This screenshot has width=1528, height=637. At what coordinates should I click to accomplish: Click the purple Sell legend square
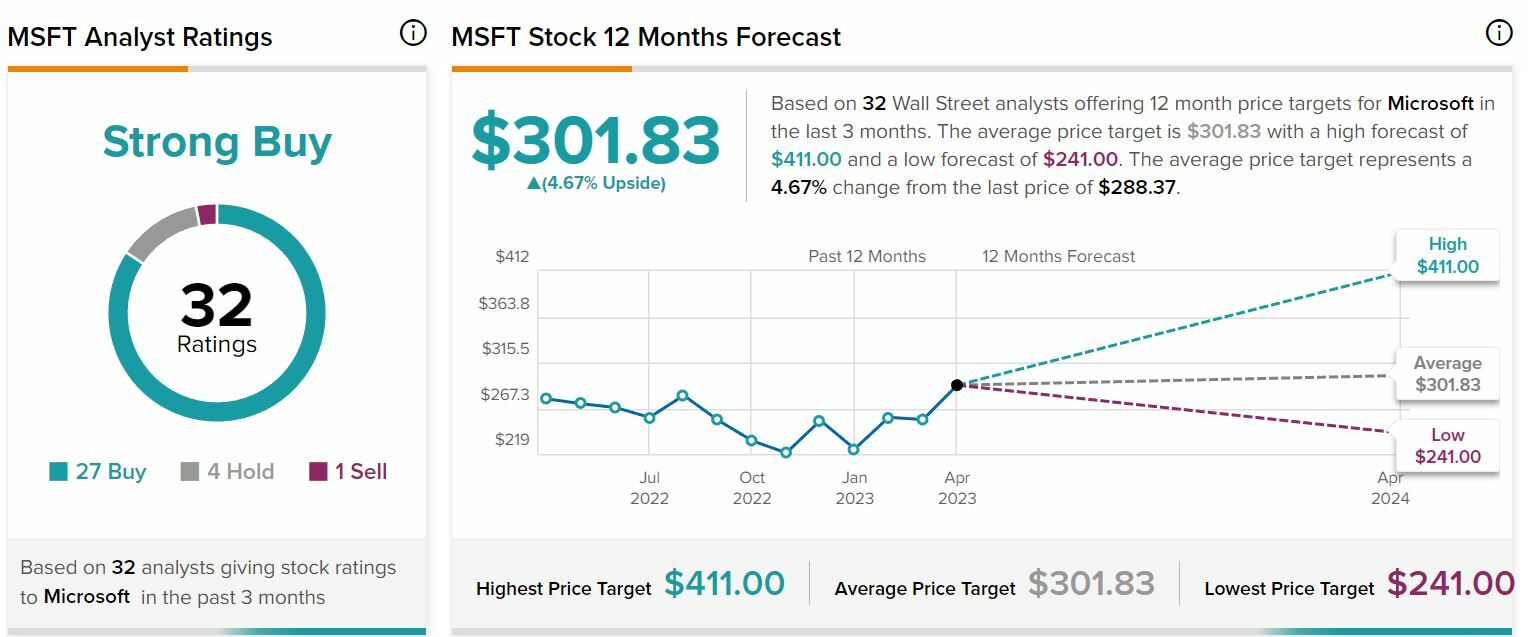pyautogui.click(x=318, y=472)
